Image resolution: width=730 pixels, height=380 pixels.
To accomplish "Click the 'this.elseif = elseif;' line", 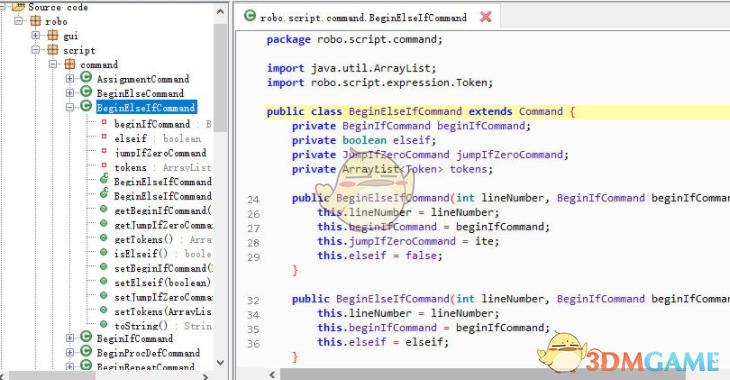I will pyautogui.click(x=383, y=342).
